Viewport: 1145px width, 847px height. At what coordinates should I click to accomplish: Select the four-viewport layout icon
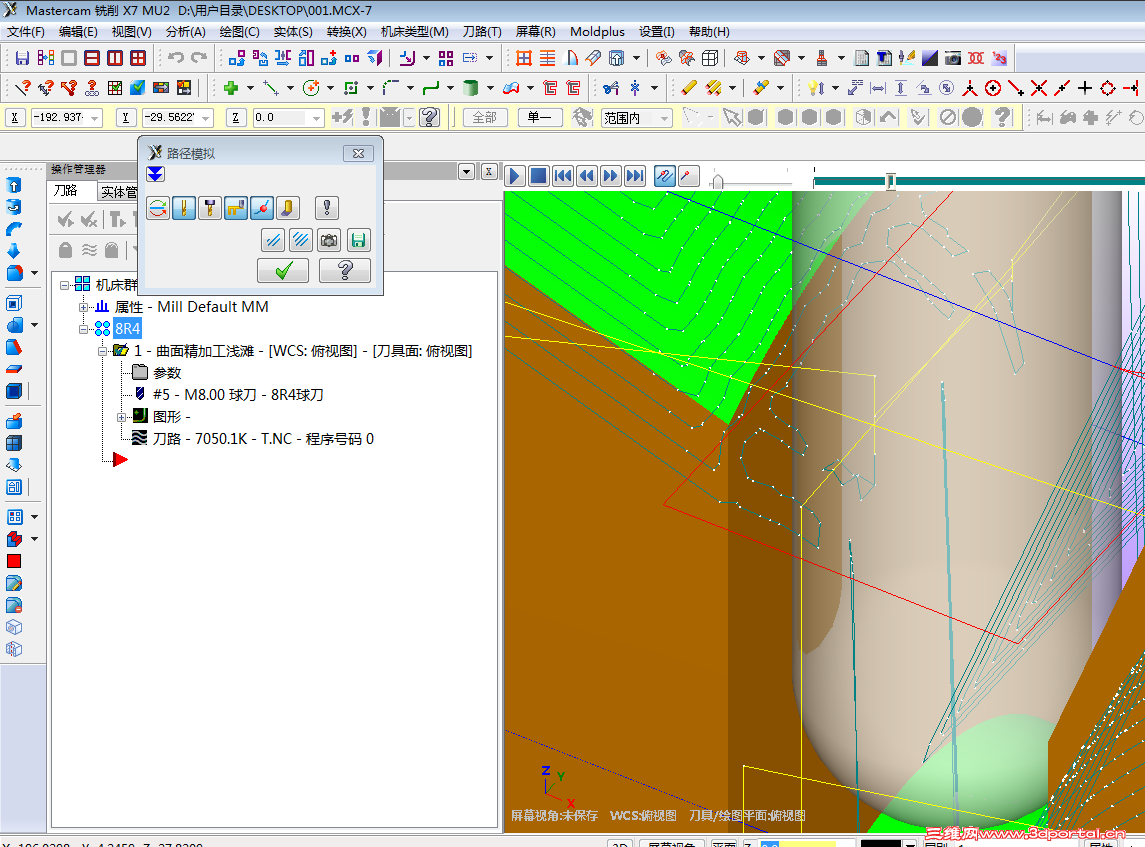[x=138, y=58]
